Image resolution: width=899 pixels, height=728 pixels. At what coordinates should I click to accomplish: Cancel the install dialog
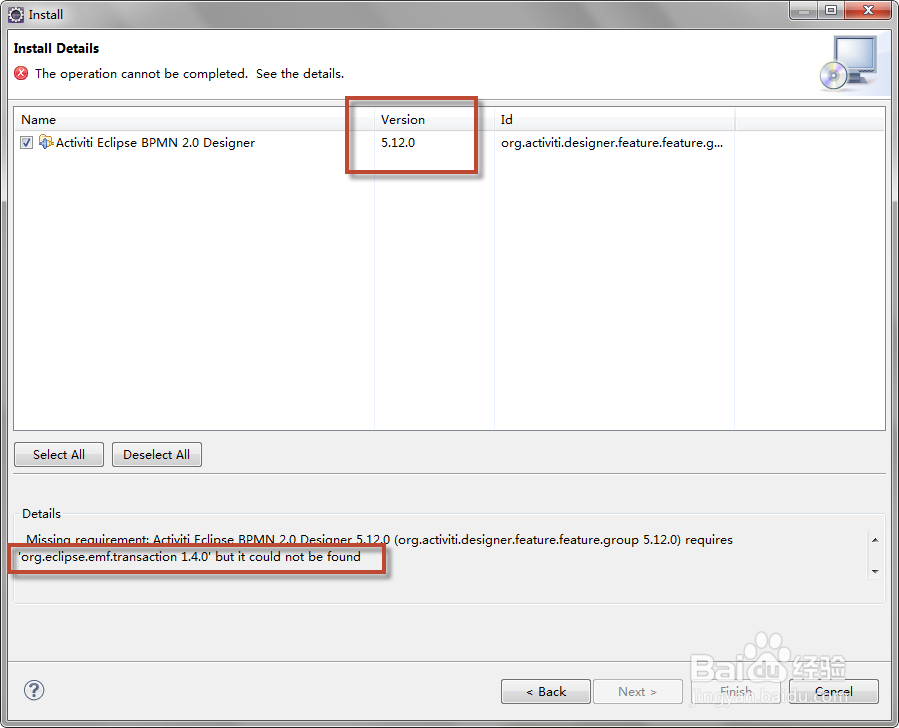click(834, 691)
